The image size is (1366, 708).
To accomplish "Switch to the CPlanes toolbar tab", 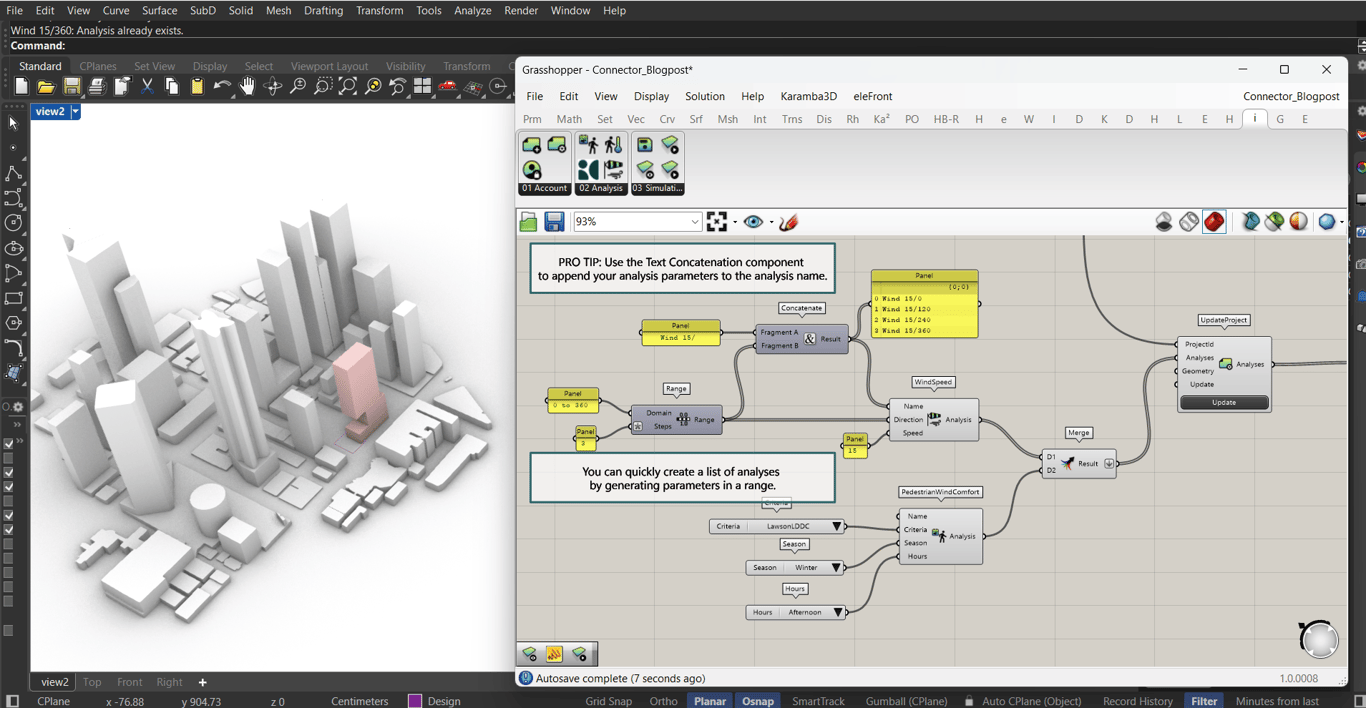I will pyautogui.click(x=98, y=66).
